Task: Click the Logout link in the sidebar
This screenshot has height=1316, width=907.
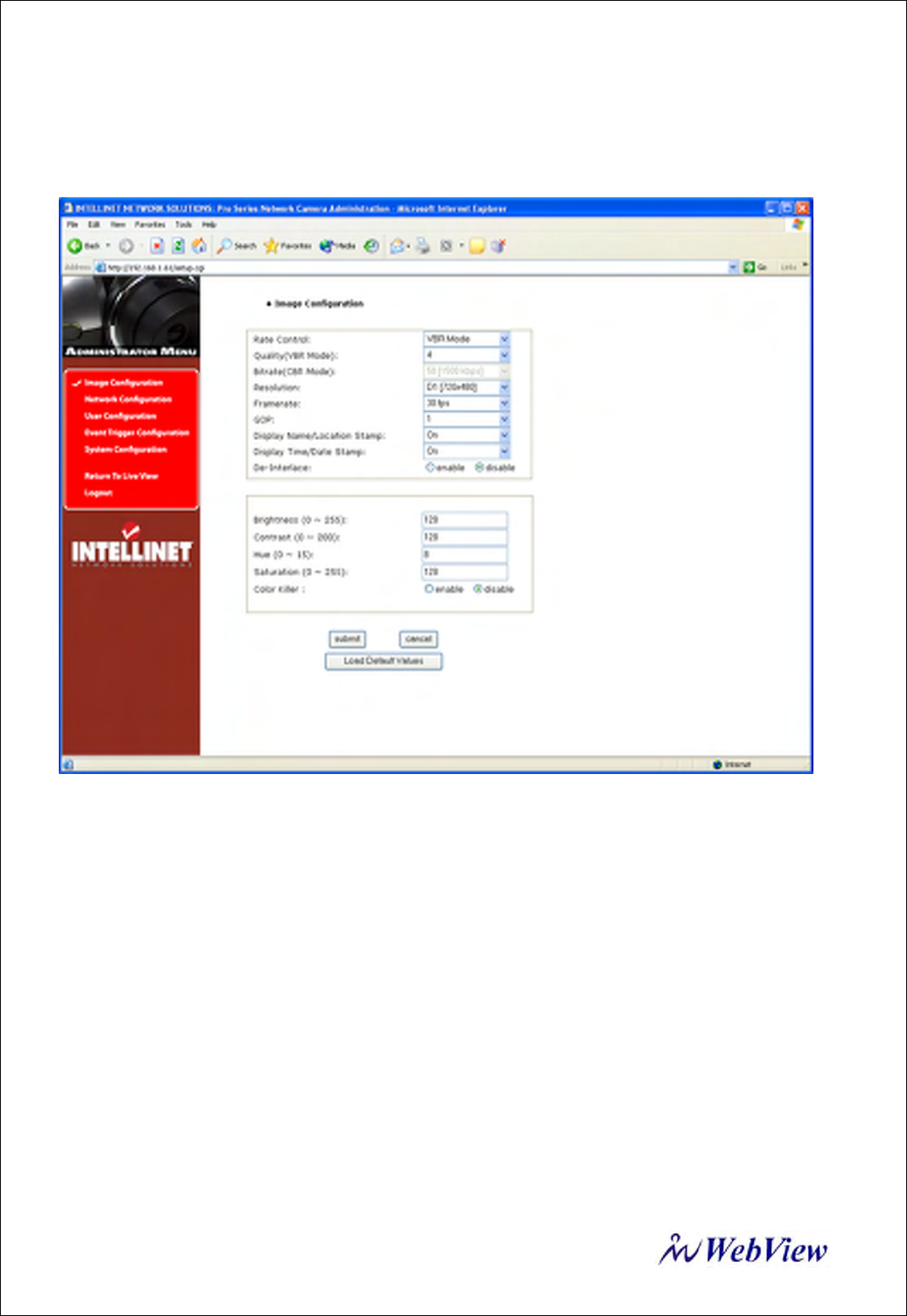Action: [98, 492]
